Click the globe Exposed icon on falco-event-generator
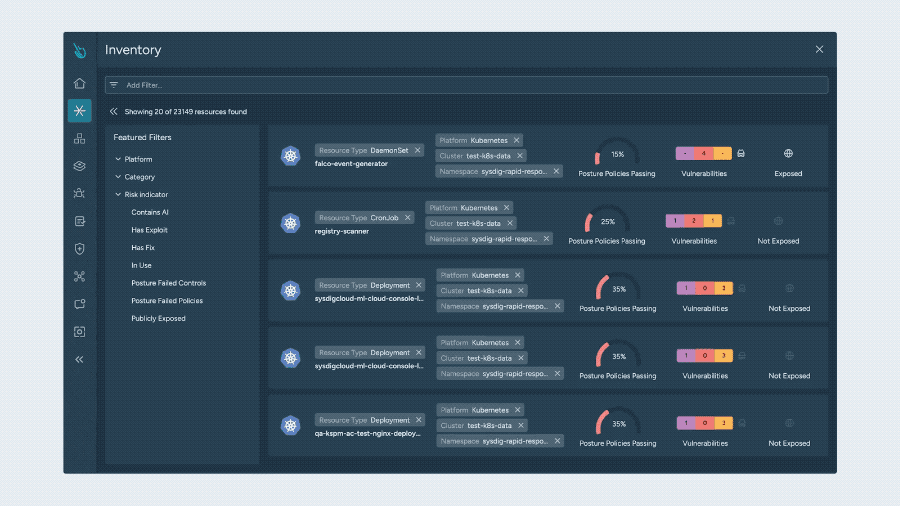This screenshot has height=506, width=900. click(788, 153)
